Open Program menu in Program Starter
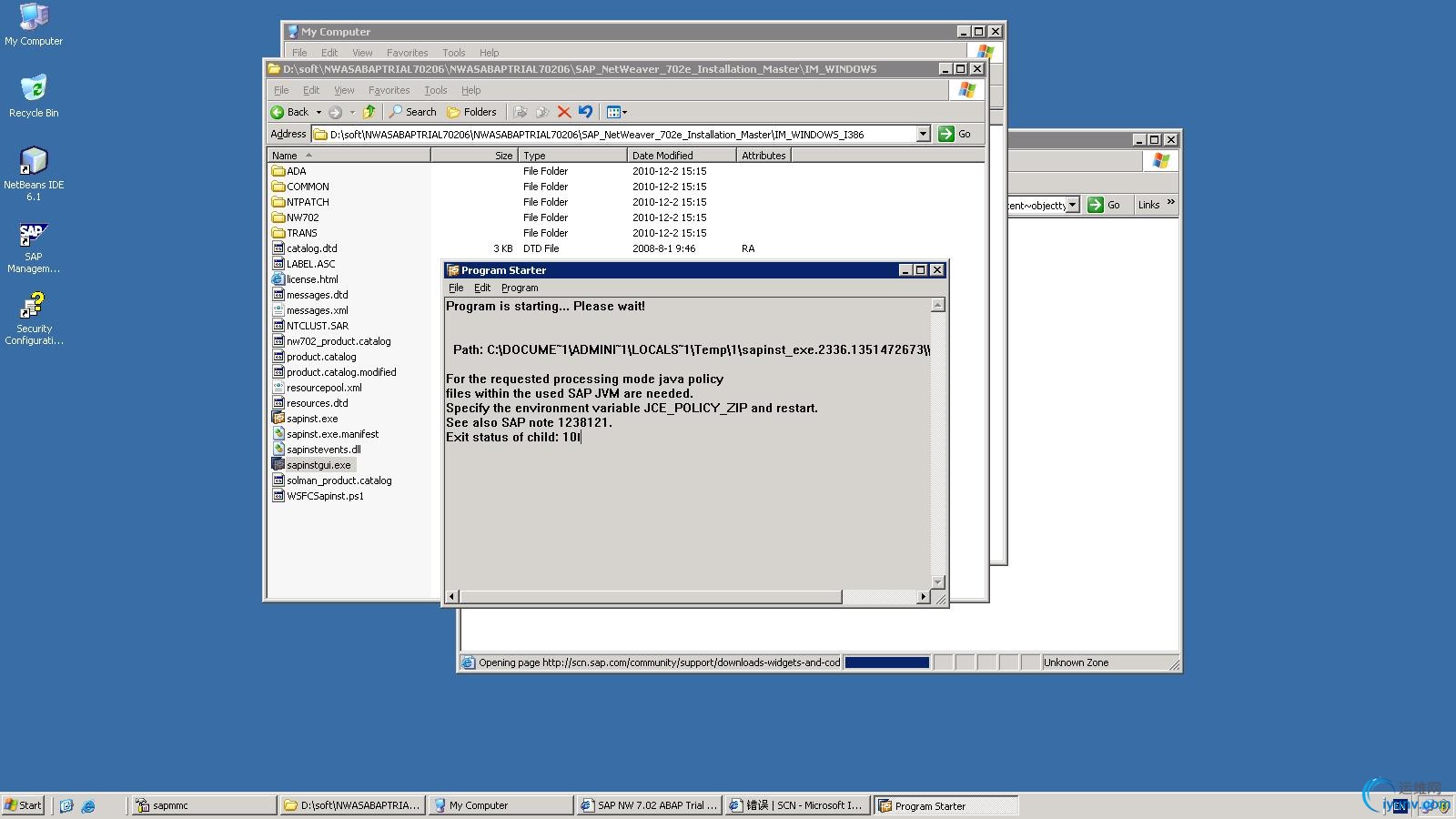The image size is (1456, 819). [x=520, y=288]
